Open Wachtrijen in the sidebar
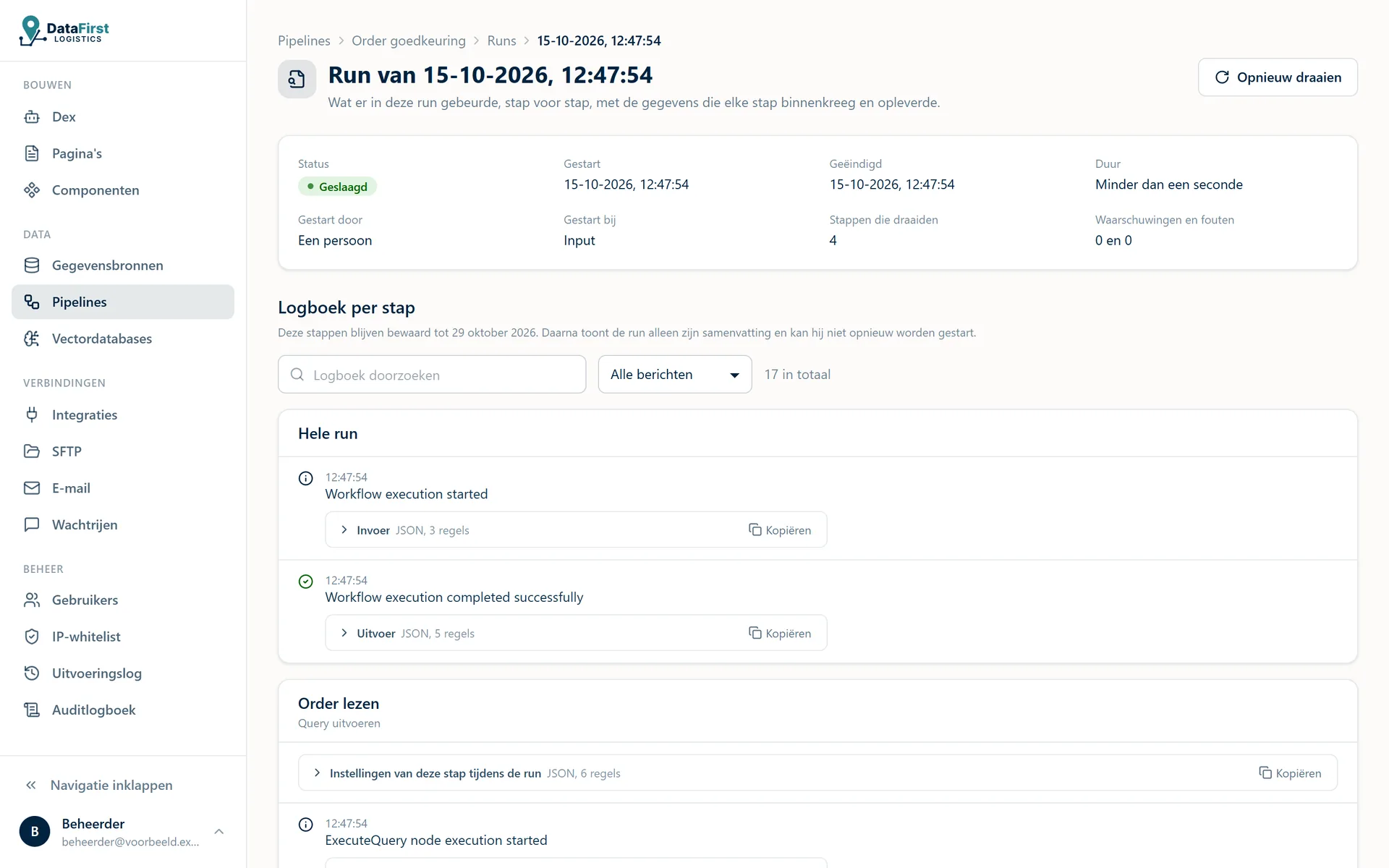 pos(123,524)
